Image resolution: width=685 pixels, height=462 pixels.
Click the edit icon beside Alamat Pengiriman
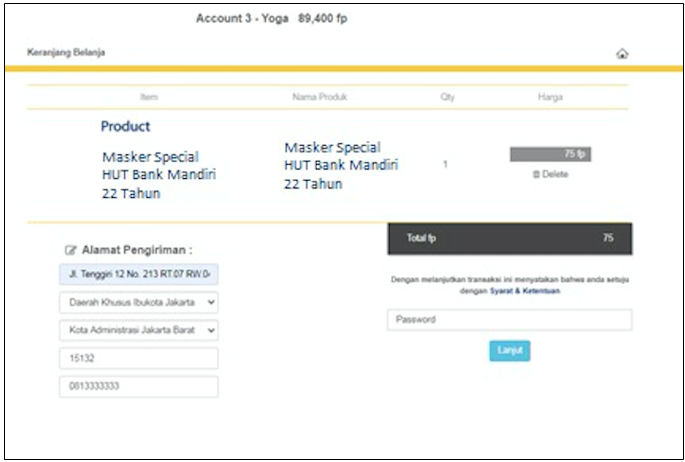70,250
